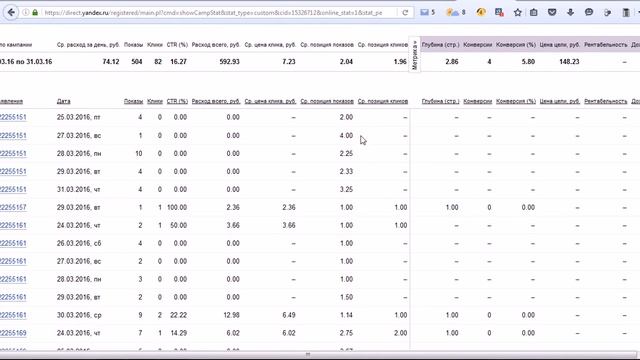Viewport: 640px width, 360px height.
Task: Open ad link 2255169
Action: pyautogui.click(x=13, y=333)
